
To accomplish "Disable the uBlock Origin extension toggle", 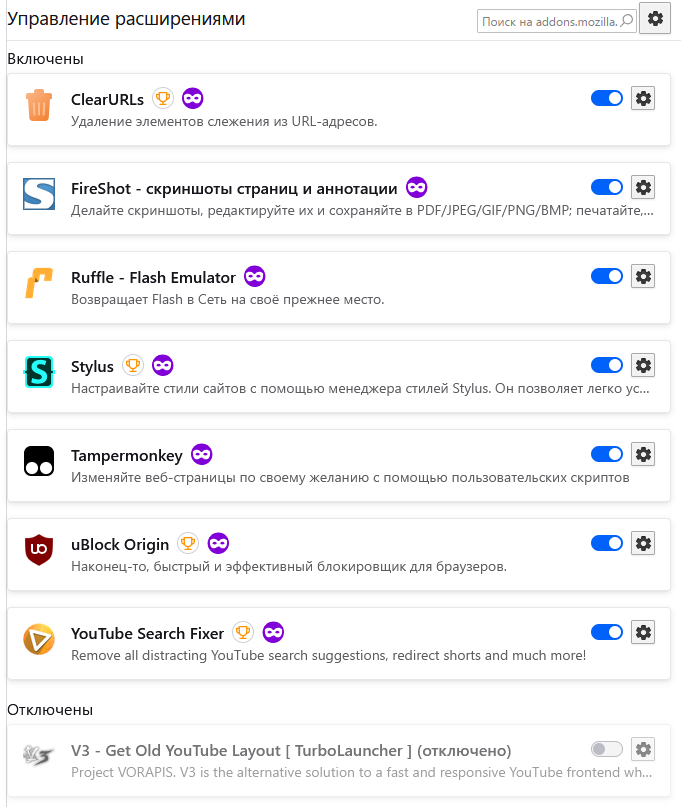I will pyautogui.click(x=607, y=543).
